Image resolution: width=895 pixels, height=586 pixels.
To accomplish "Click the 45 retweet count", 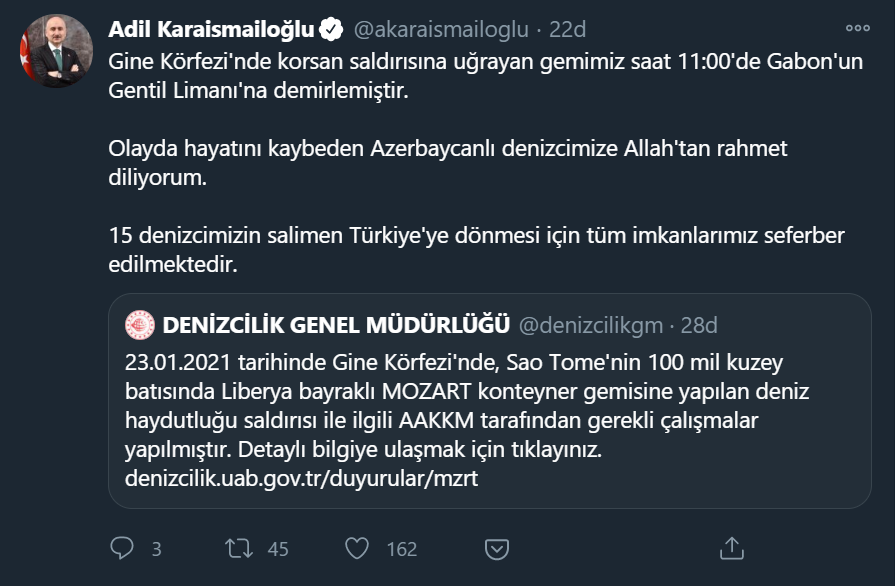I will (x=278, y=548).
